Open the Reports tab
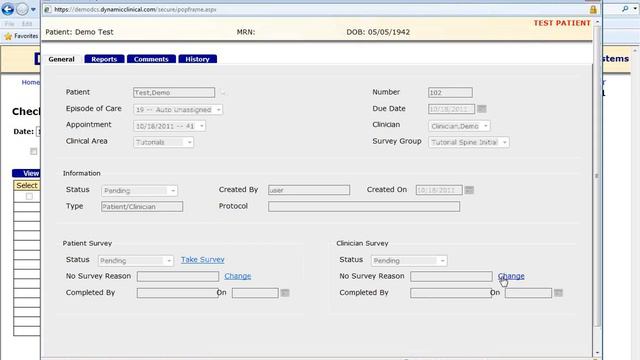 tap(104, 59)
